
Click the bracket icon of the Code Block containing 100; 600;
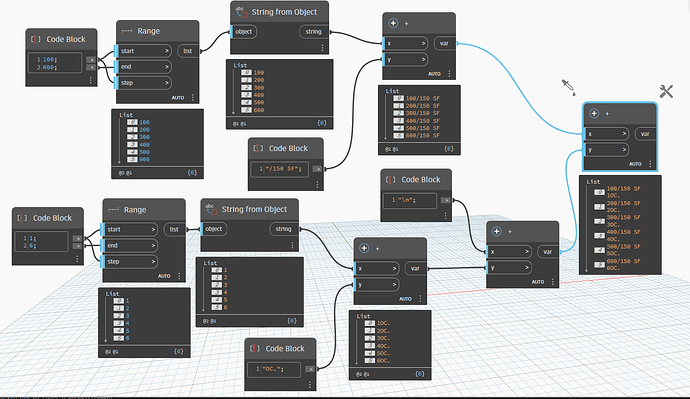coord(36,39)
